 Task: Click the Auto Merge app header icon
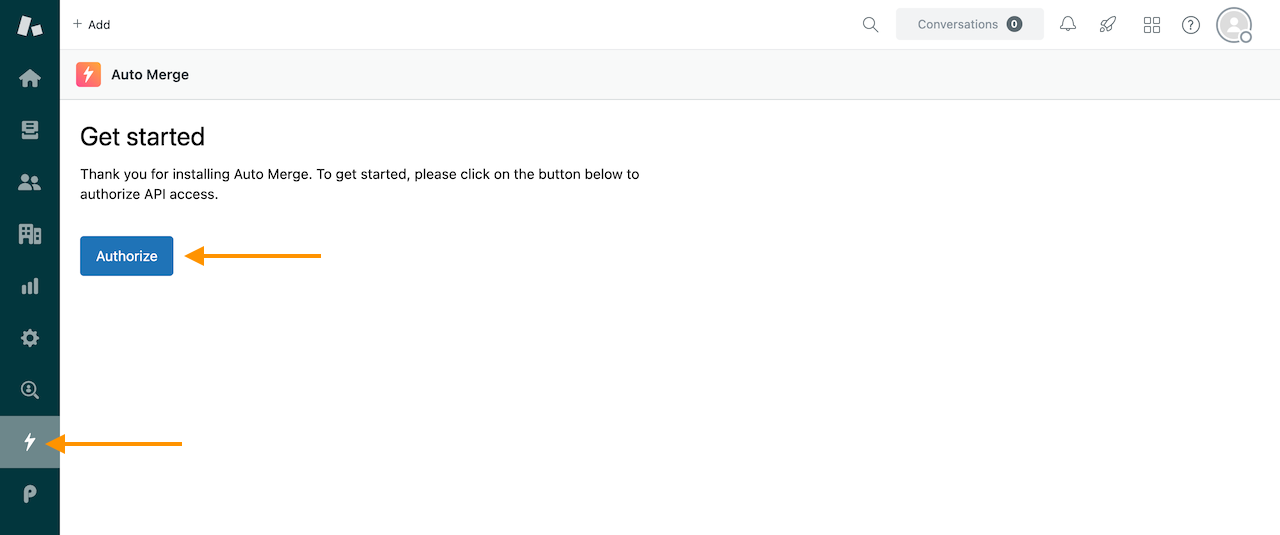pos(88,74)
